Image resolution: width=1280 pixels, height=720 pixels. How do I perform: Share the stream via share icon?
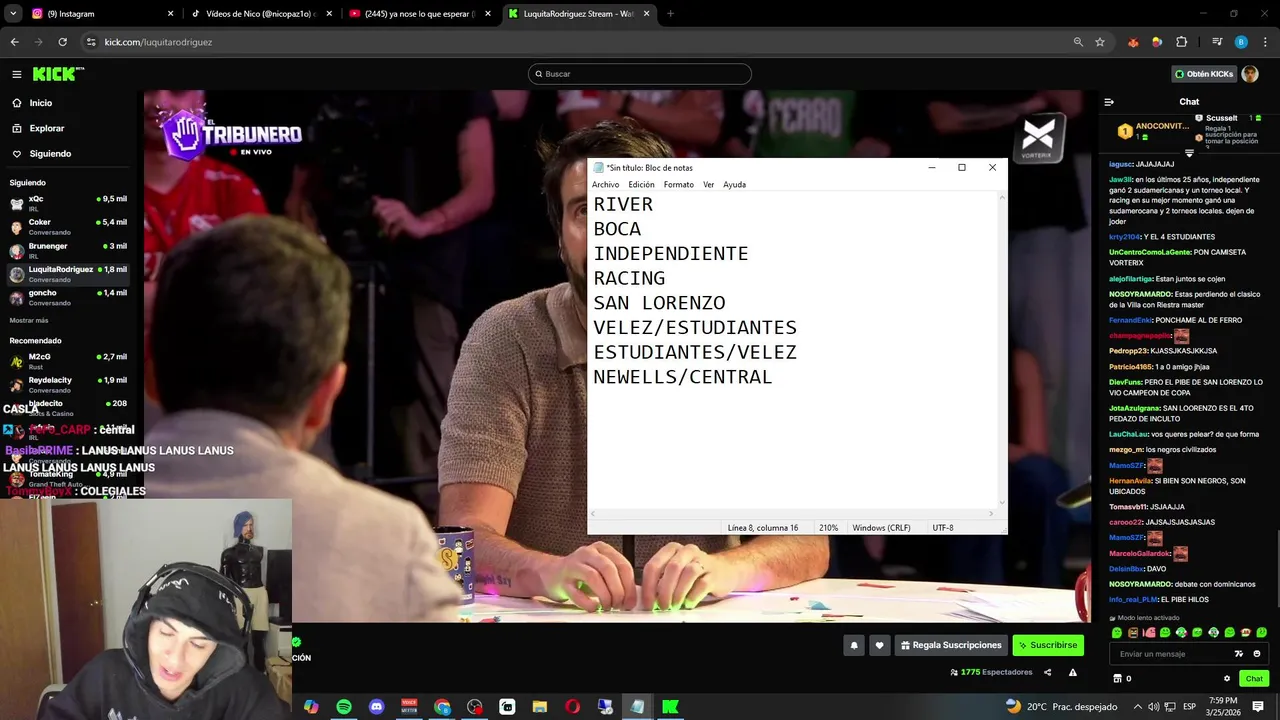(x=1047, y=673)
